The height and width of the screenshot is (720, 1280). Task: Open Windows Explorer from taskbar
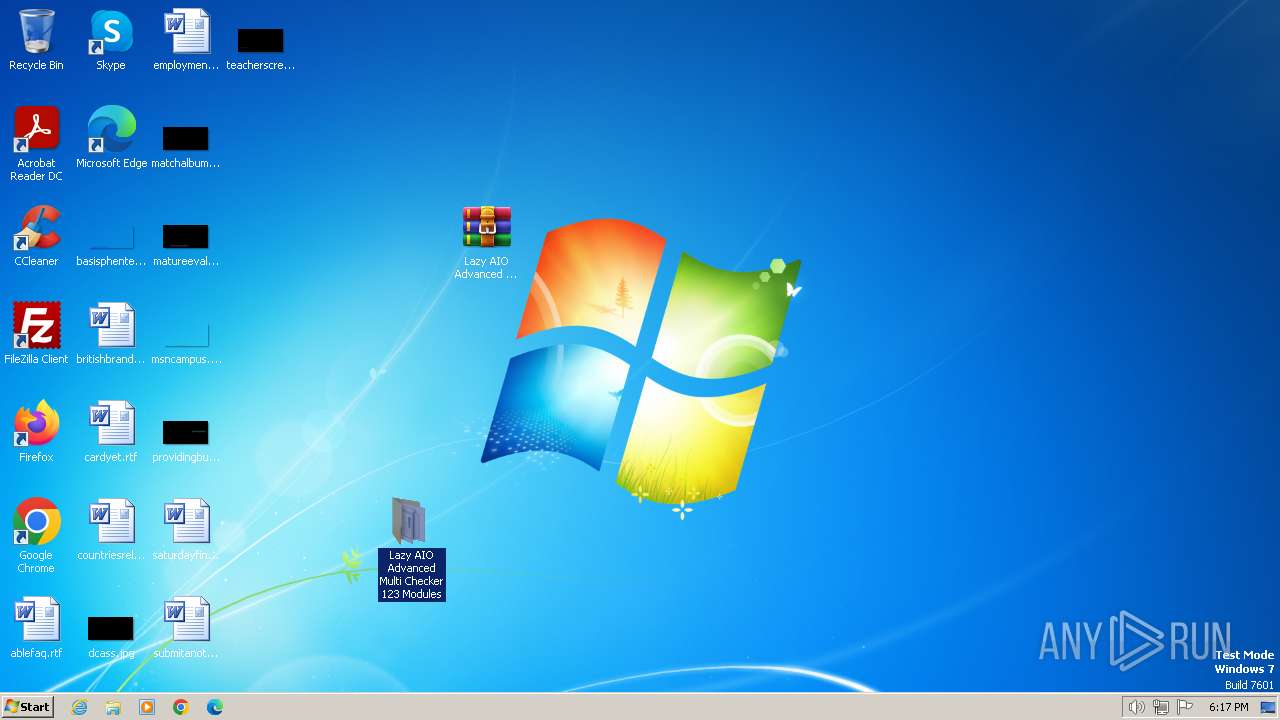(x=113, y=707)
